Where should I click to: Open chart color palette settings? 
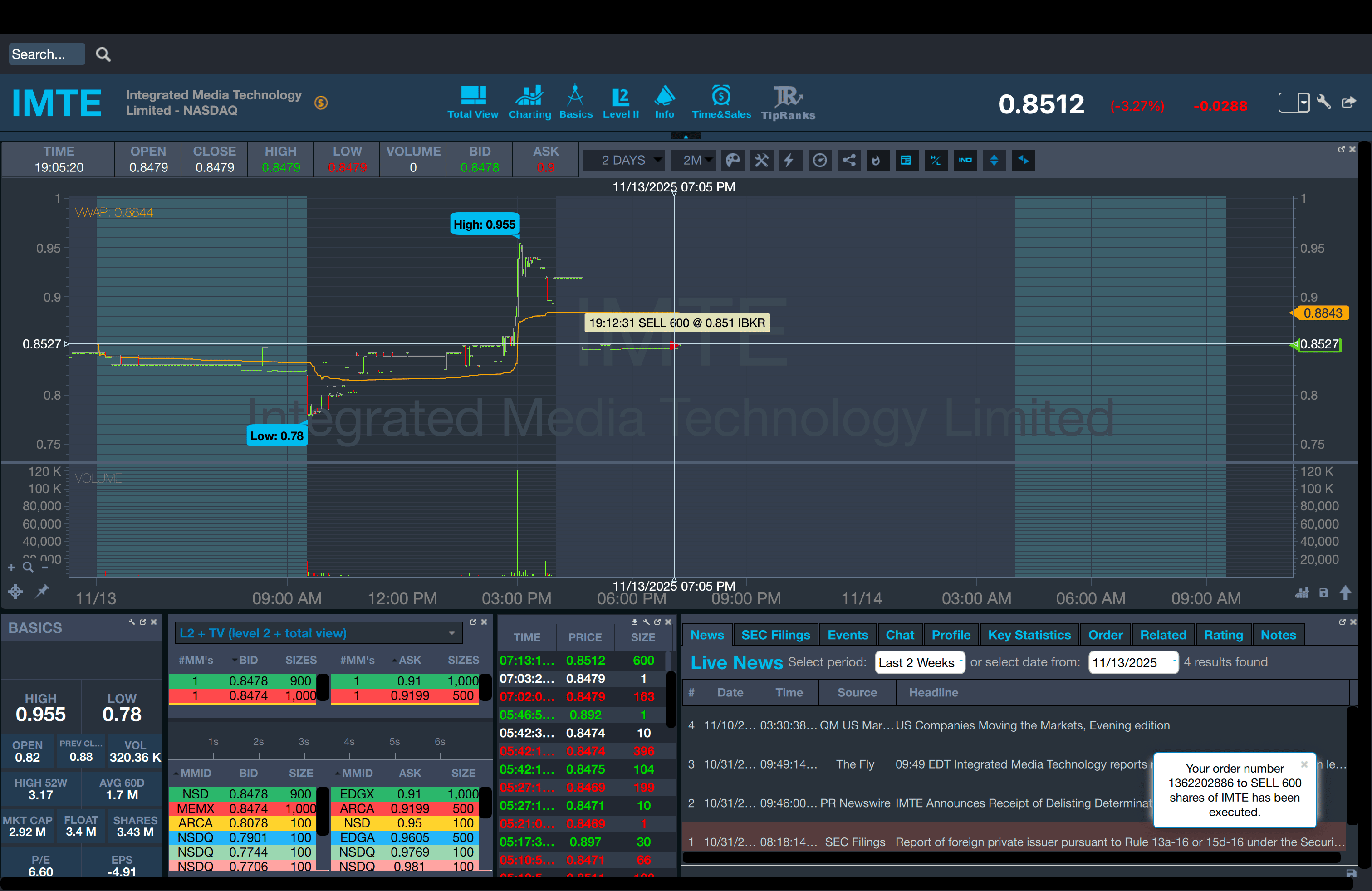(x=733, y=160)
